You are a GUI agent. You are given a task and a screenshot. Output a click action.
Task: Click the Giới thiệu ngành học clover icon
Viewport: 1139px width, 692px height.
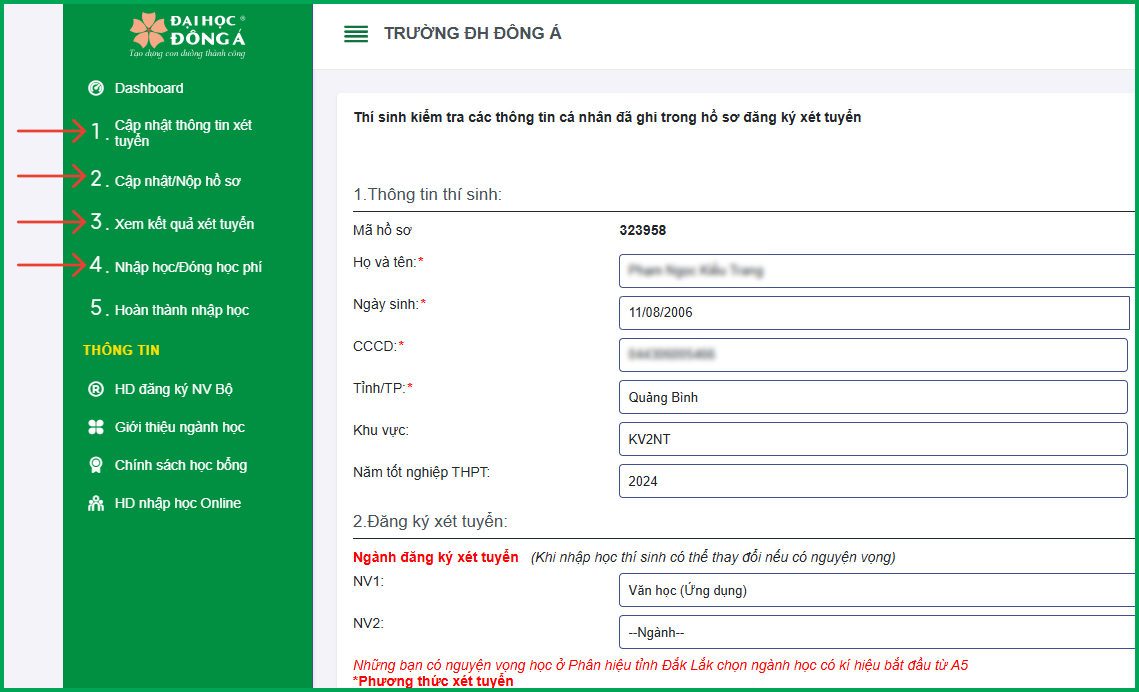tap(96, 427)
